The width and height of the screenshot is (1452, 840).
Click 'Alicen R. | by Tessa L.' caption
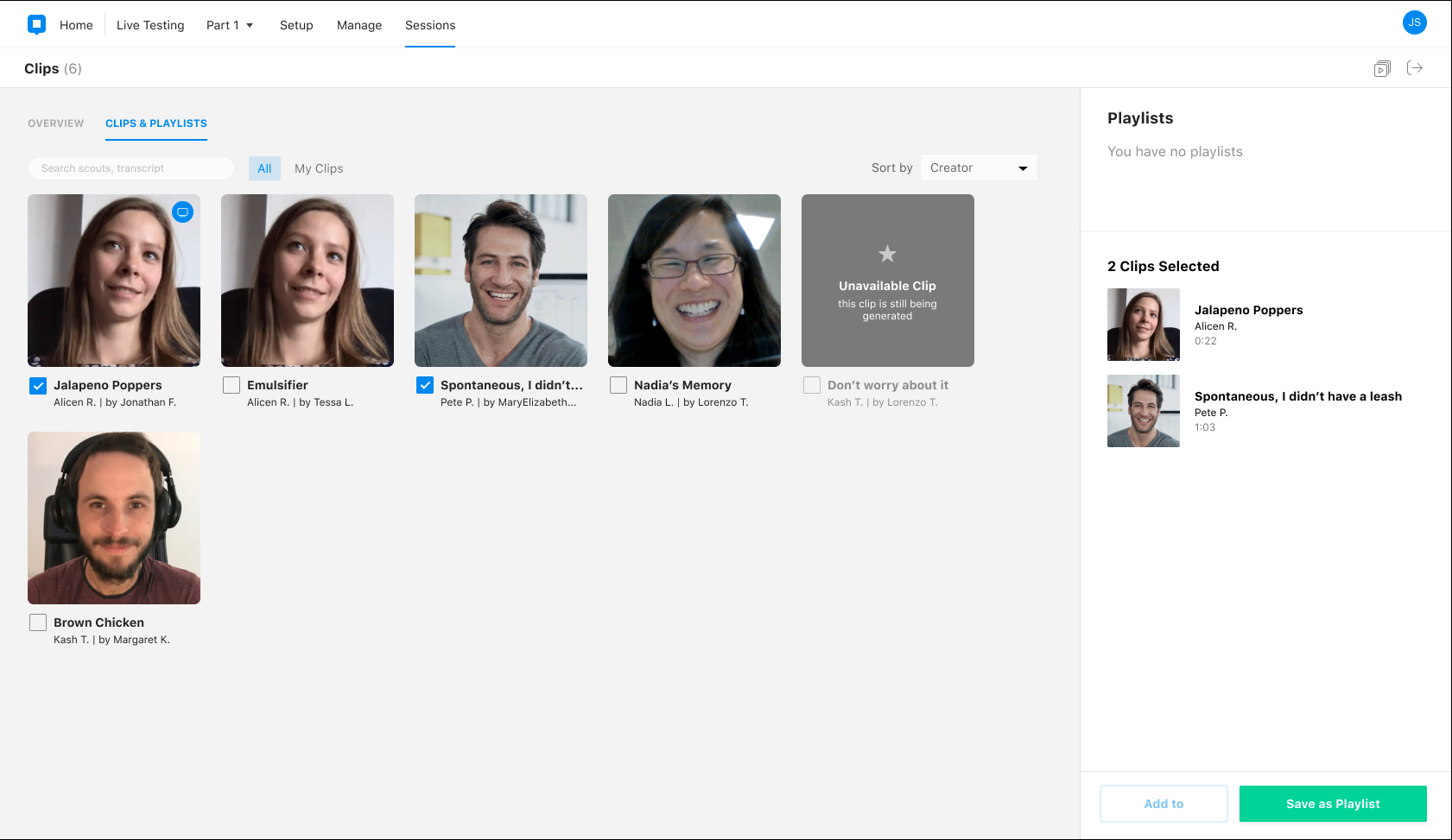pos(300,402)
